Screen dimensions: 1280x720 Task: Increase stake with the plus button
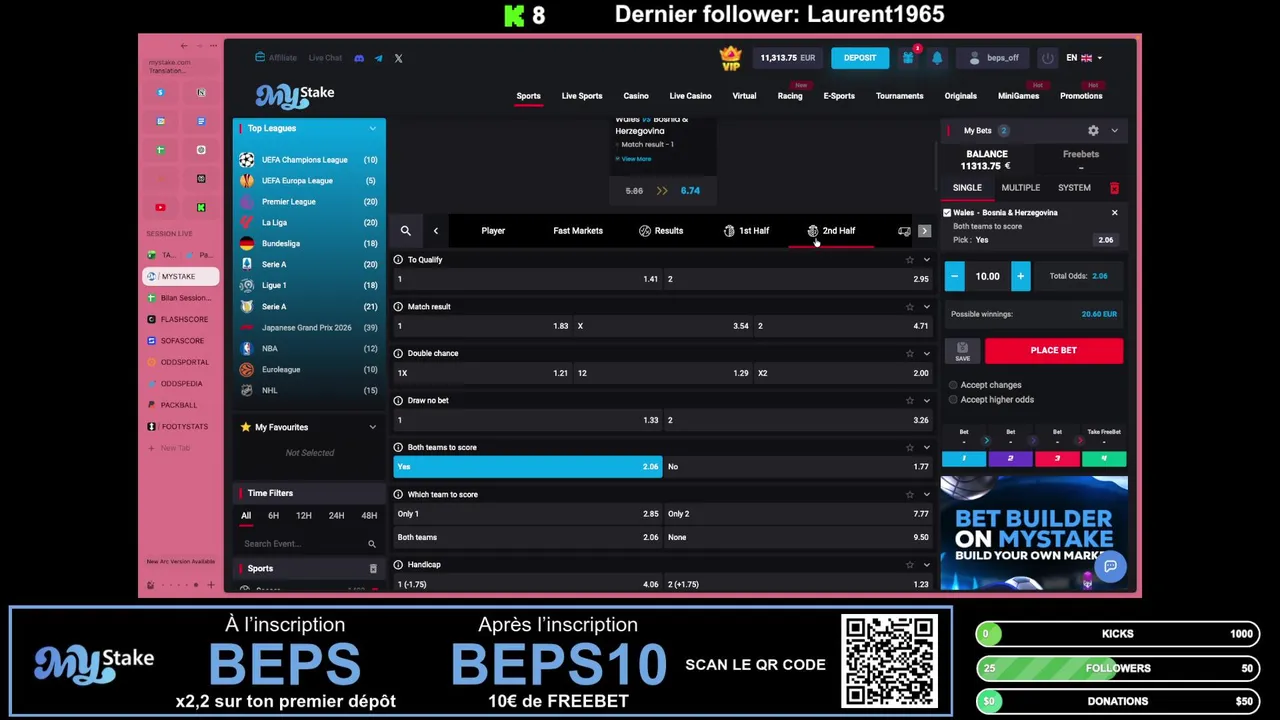coord(1020,277)
